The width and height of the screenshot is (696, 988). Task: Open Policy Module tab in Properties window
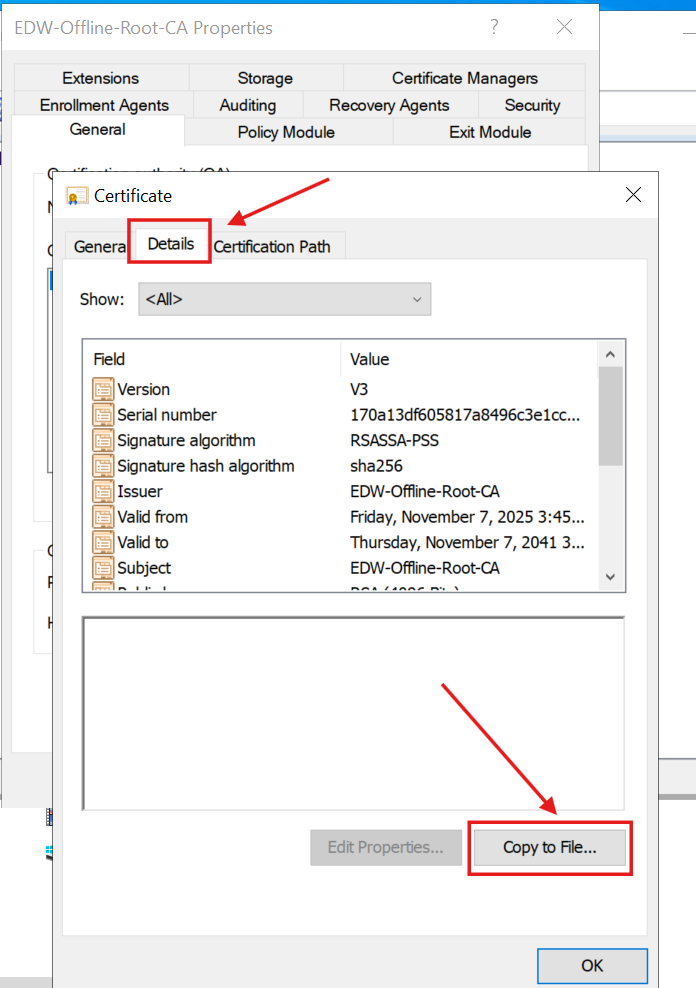(x=286, y=132)
